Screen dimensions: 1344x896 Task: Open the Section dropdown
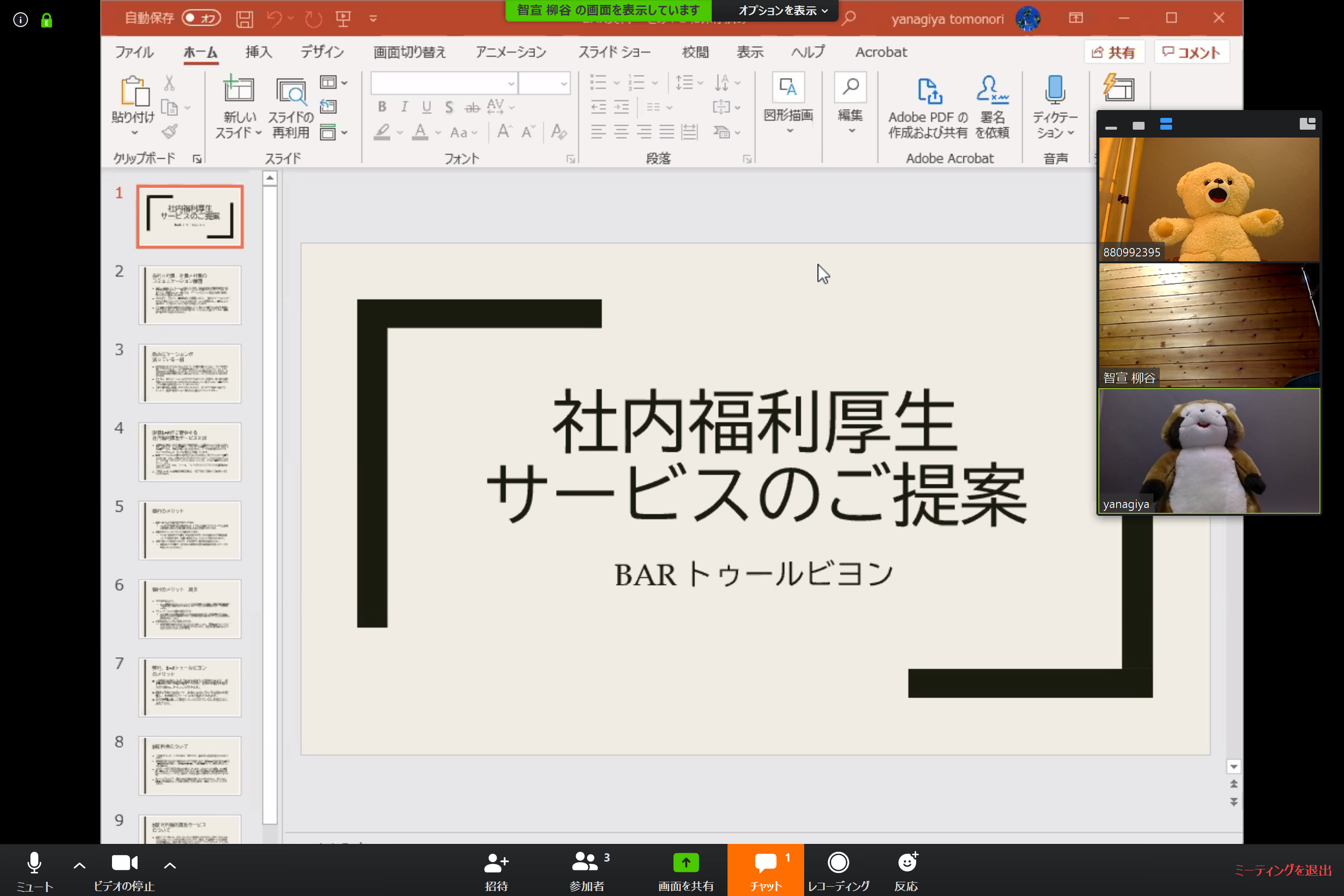coord(333,132)
